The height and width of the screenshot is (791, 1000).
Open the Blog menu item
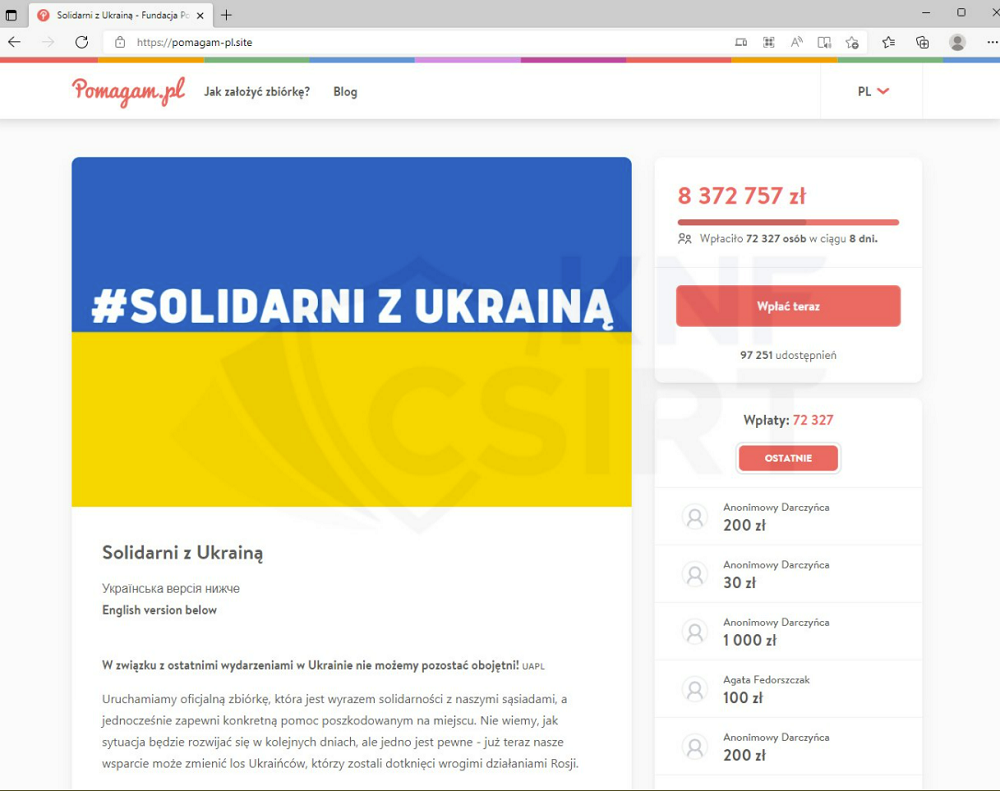pos(345,92)
